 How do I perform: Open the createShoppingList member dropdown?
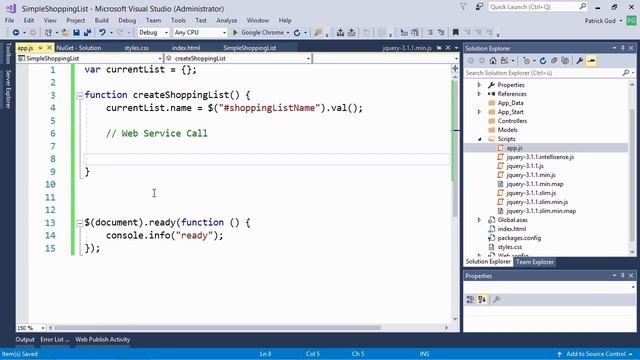[238, 58]
